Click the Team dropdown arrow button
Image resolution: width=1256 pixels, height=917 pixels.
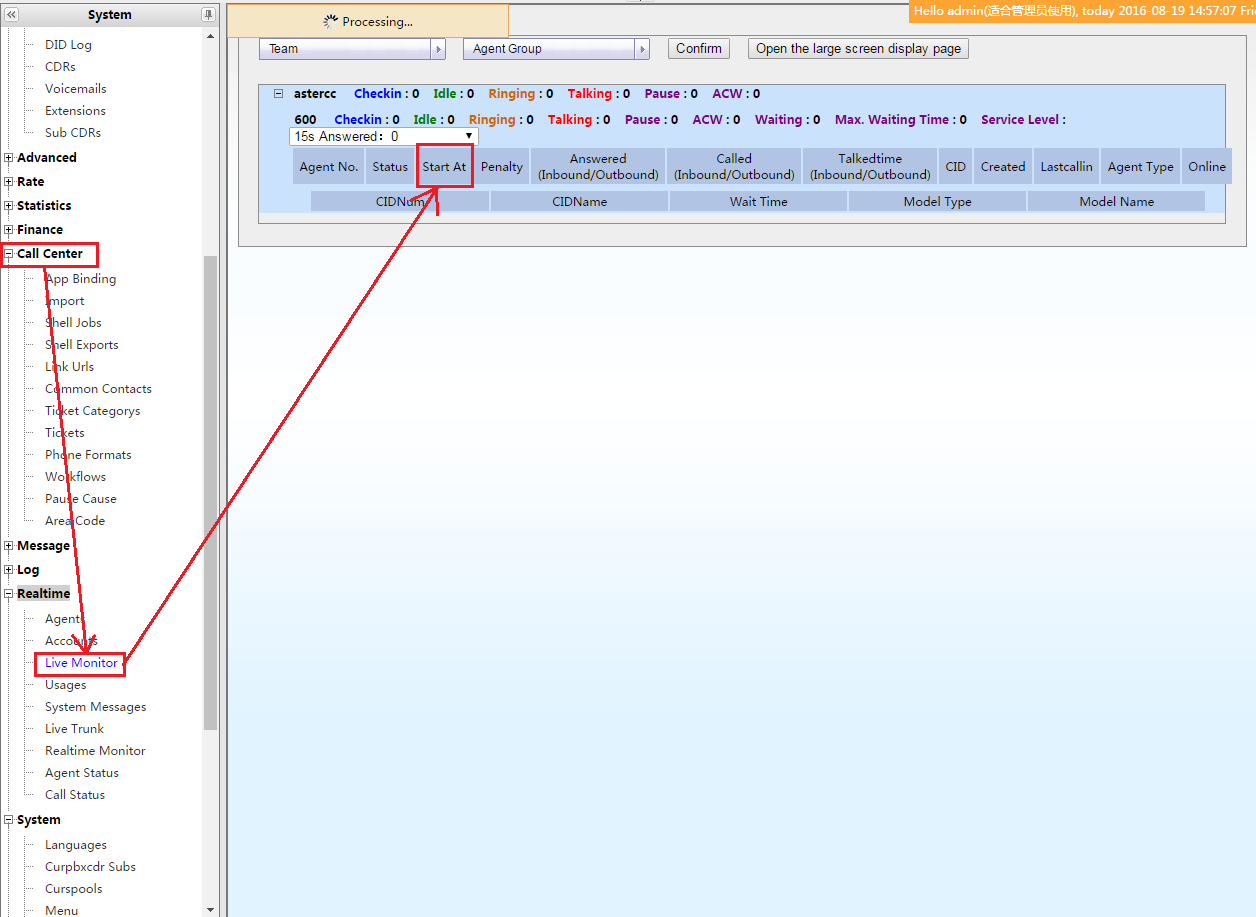[x=438, y=49]
